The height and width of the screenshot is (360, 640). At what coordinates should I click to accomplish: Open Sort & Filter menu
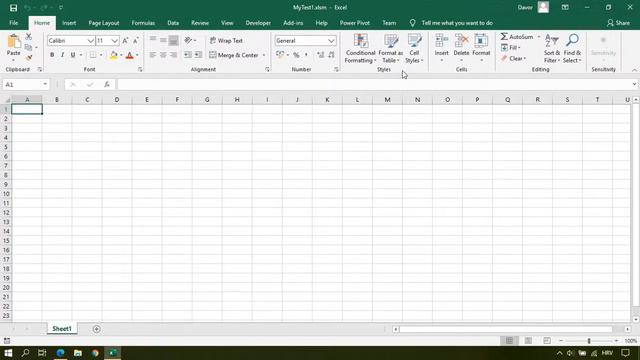coord(552,49)
